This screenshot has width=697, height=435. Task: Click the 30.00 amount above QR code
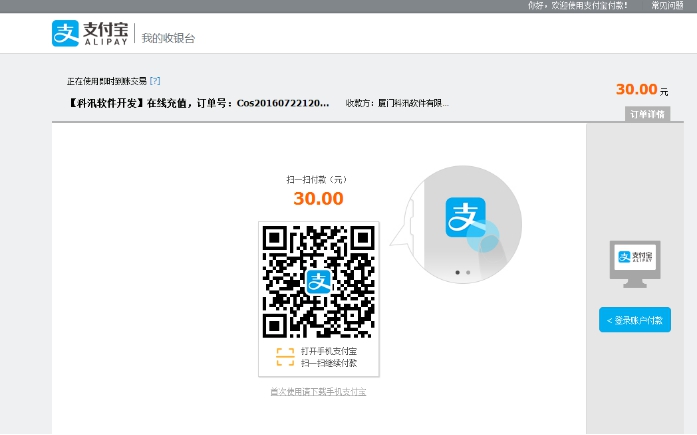tap(318, 198)
